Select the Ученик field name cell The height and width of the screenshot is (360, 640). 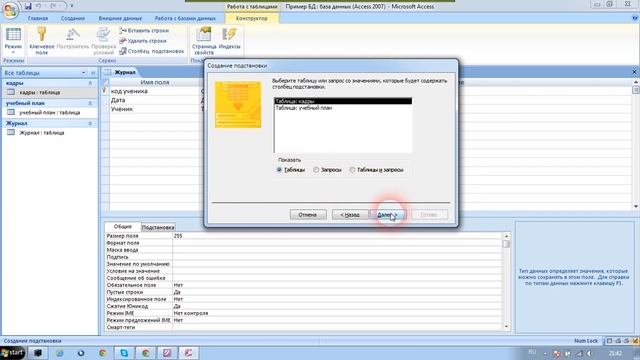155,109
